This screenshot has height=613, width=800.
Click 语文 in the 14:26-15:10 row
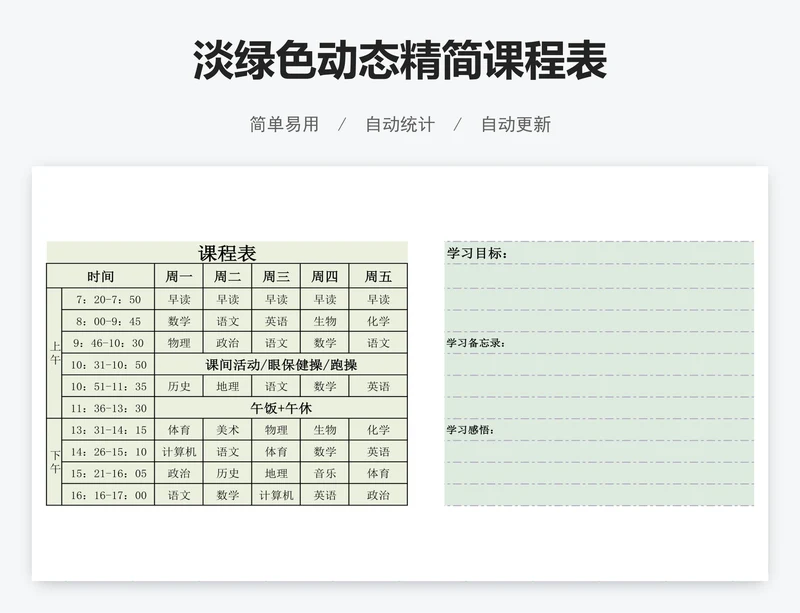click(228, 451)
